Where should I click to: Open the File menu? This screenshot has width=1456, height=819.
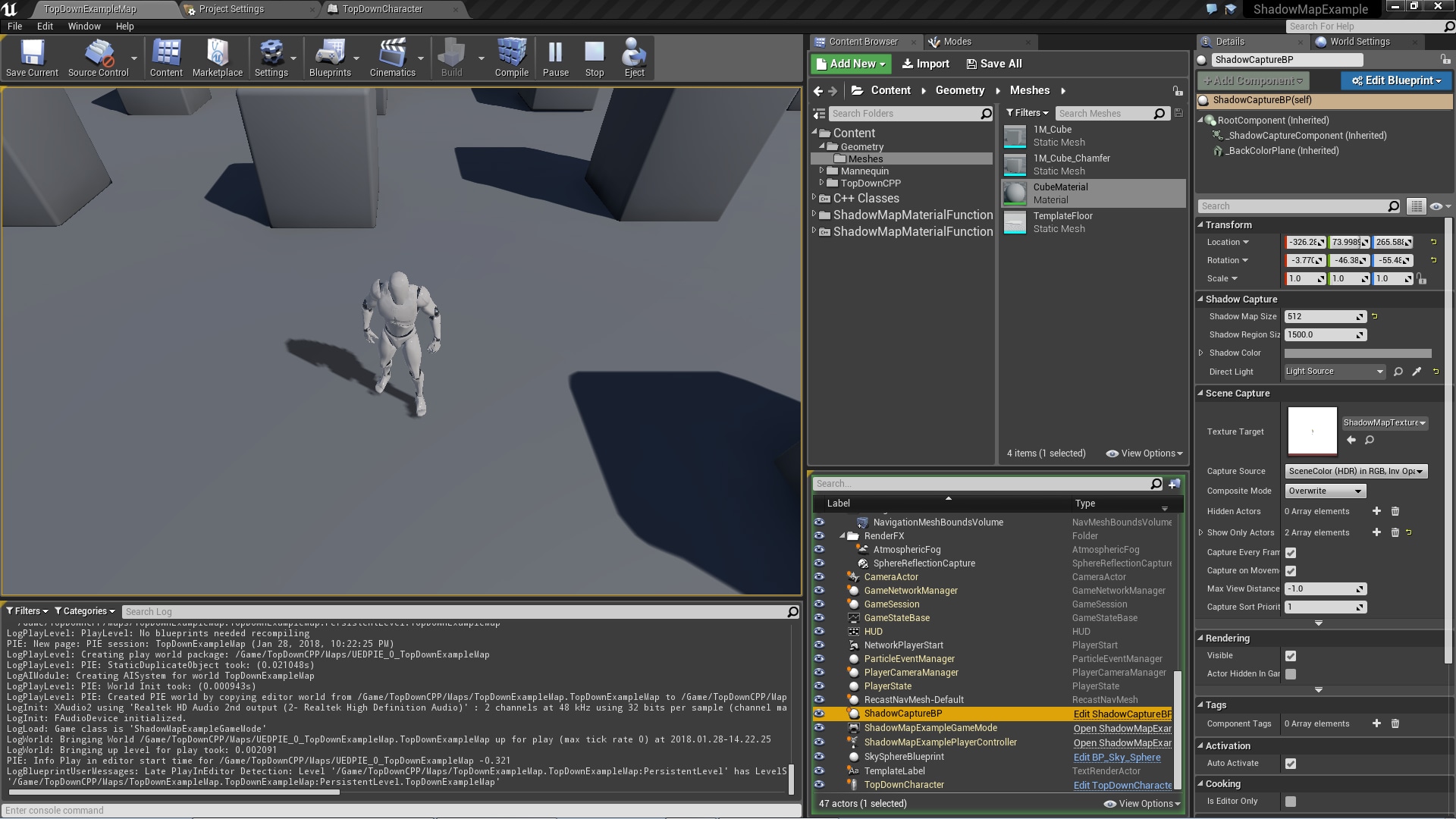[14, 26]
